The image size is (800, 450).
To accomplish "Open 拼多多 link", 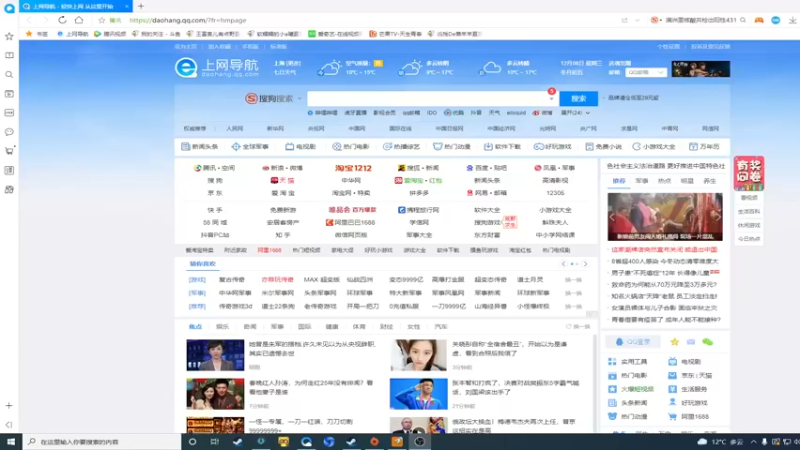I will 419,193.
